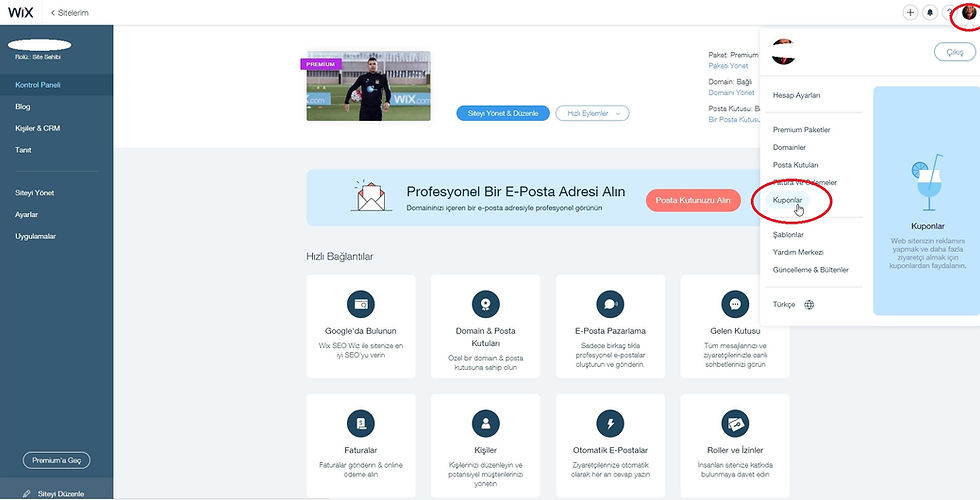Click the cocktail Kuponlar illustration
Viewport: 980px width, 500px height.
pos(927,182)
